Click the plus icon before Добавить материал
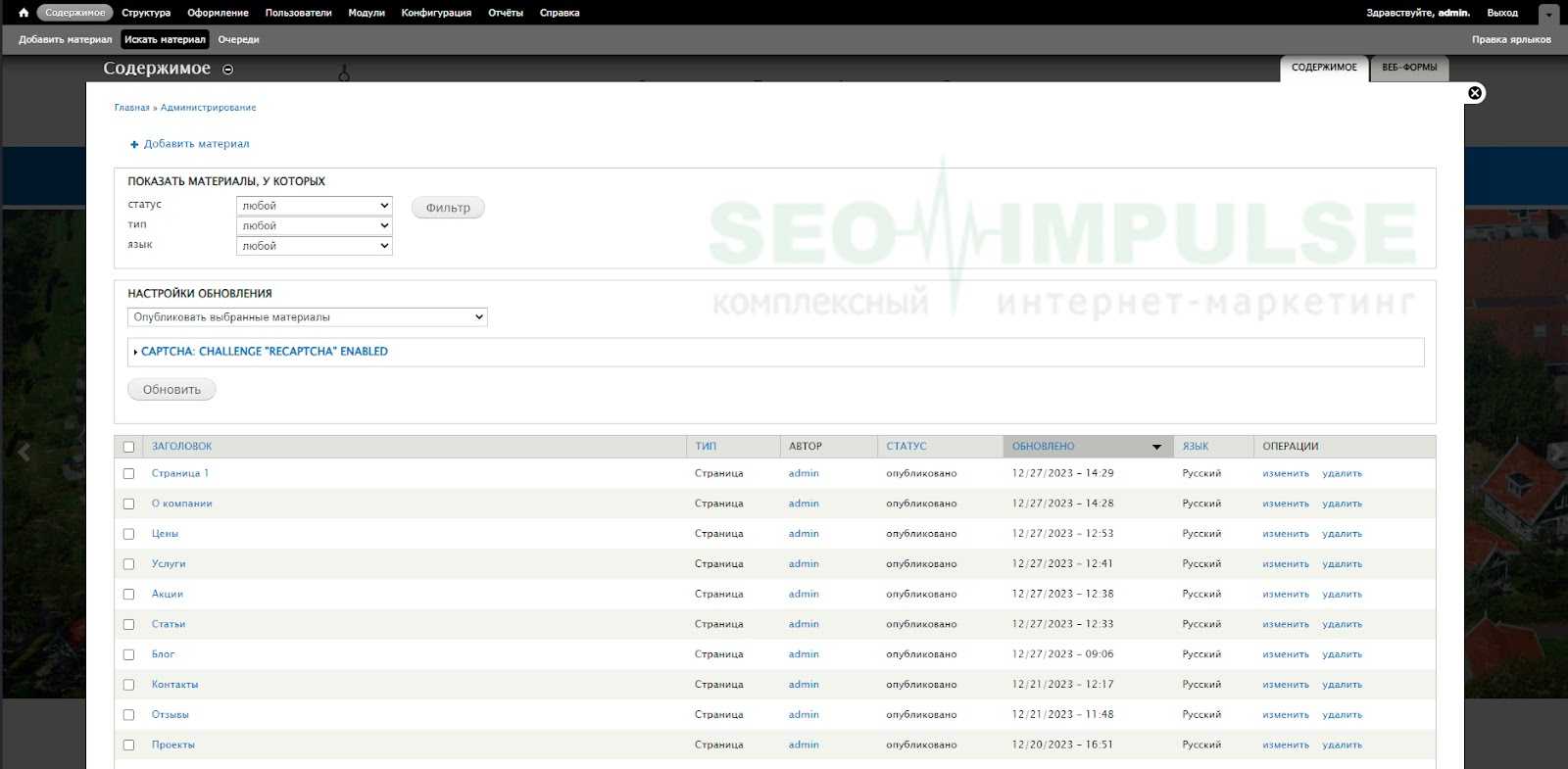Viewport: 1568px width, 769px height. pyautogui.click(x=134, y=145)
